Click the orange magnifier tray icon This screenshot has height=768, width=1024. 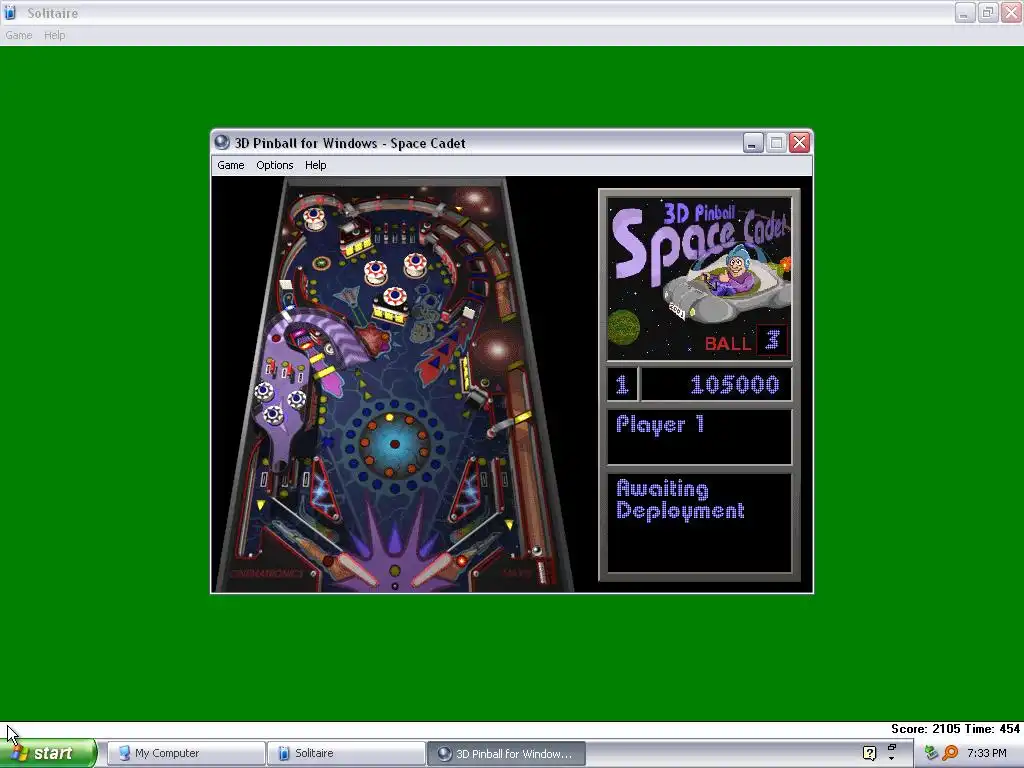(x=950, y=753)
